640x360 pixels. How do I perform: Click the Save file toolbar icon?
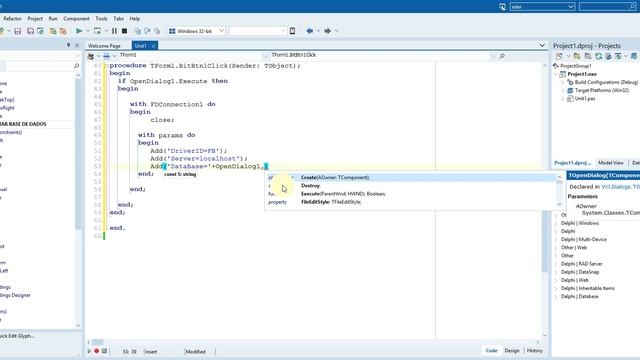point(18,31)
